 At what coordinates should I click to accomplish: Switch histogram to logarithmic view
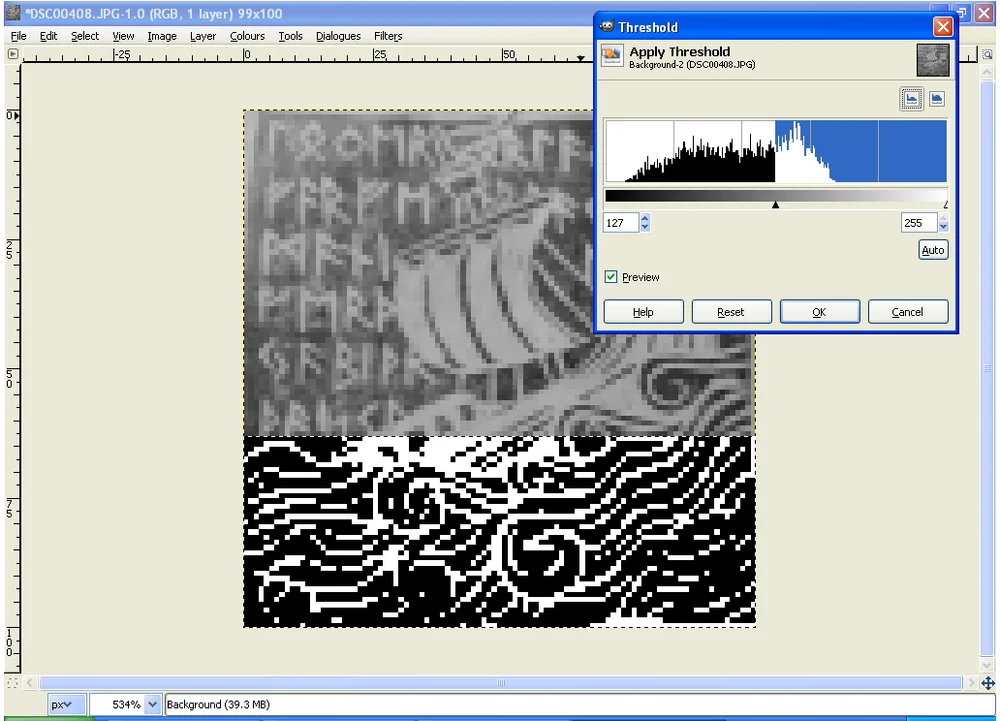936,98
